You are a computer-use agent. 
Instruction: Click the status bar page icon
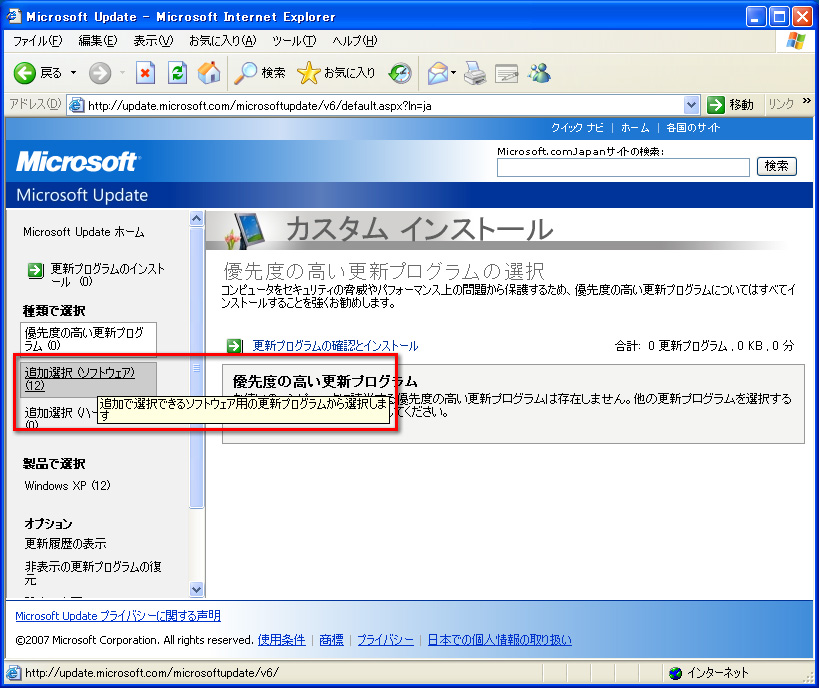point(14,673)
